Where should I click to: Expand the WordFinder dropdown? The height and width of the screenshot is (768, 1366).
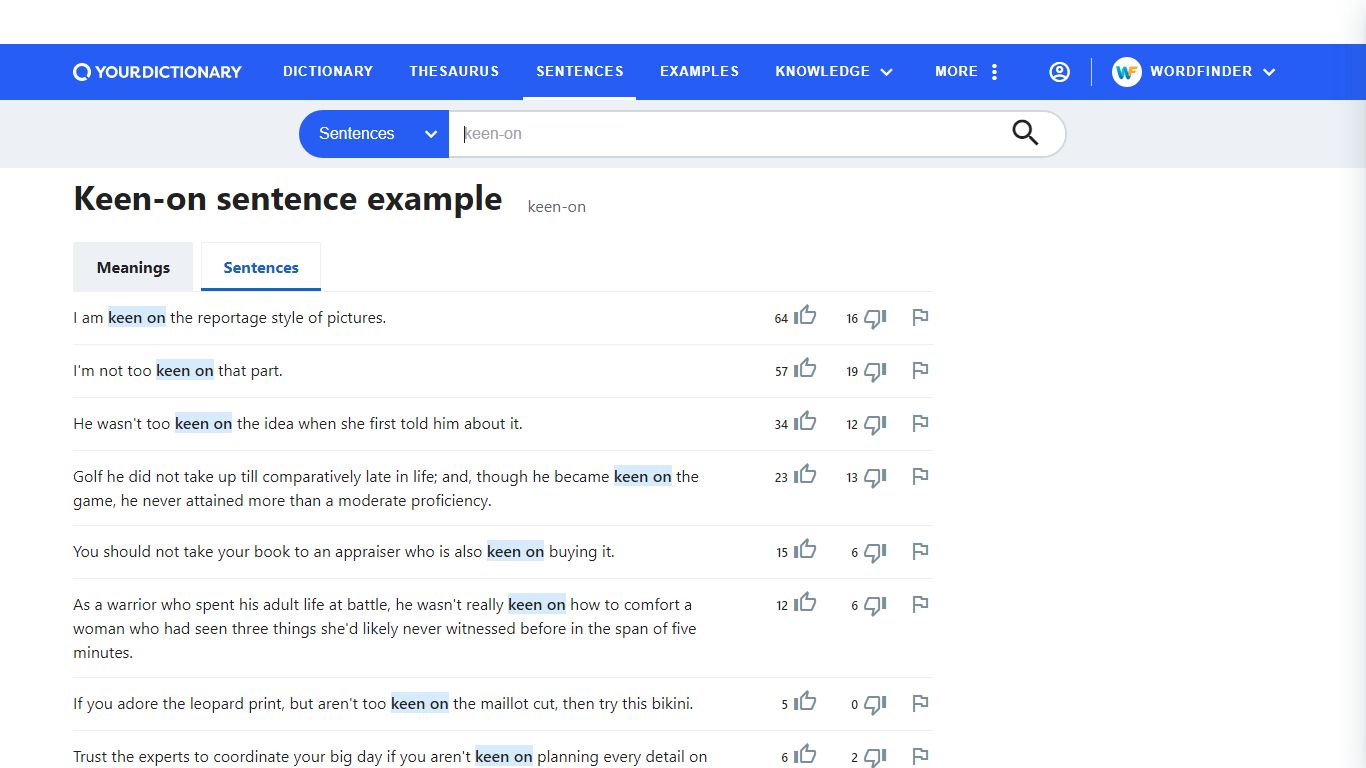[x=1212, y=72]
